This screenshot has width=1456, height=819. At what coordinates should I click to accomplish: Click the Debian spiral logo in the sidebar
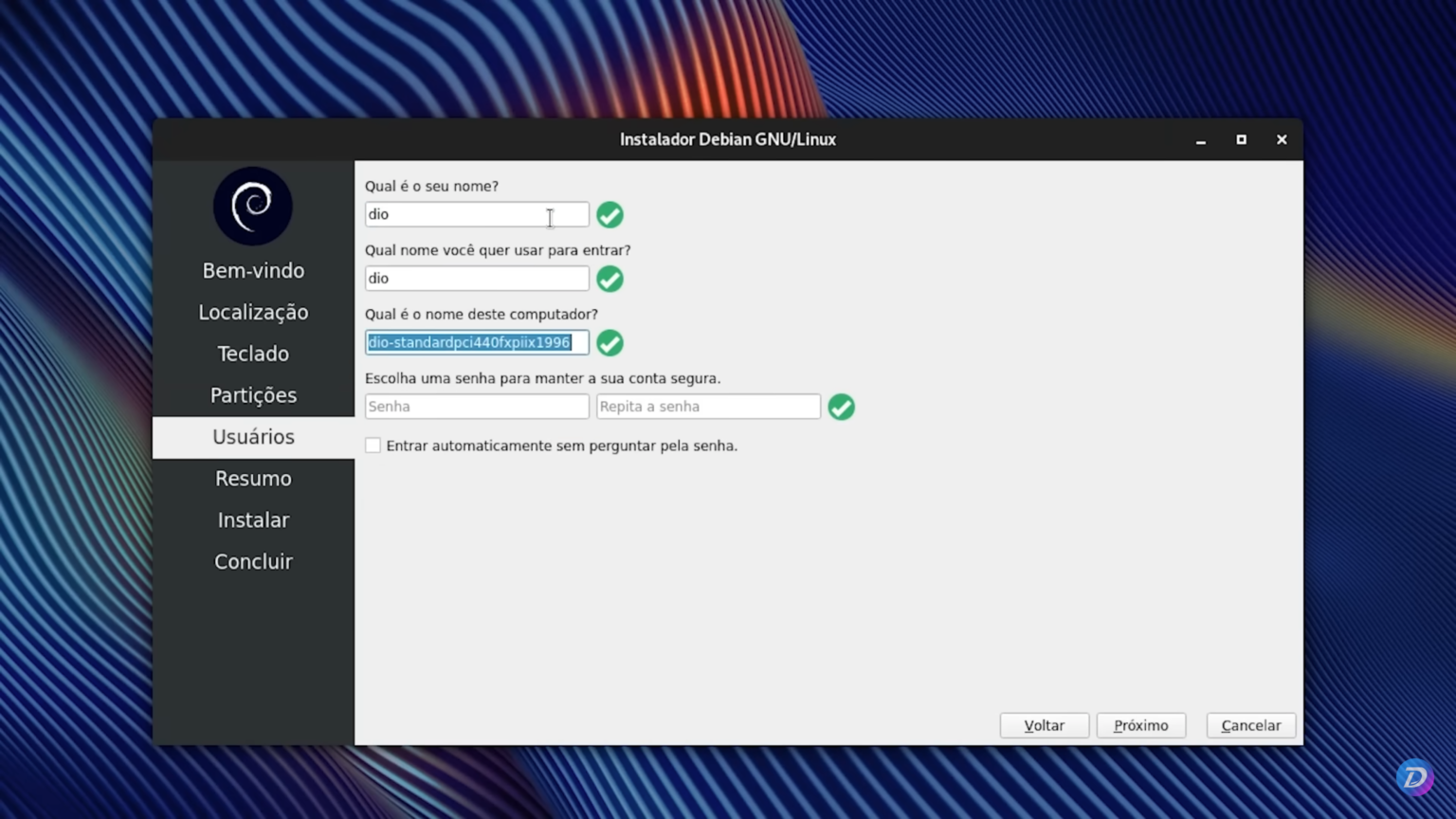[x=252, y=206]
